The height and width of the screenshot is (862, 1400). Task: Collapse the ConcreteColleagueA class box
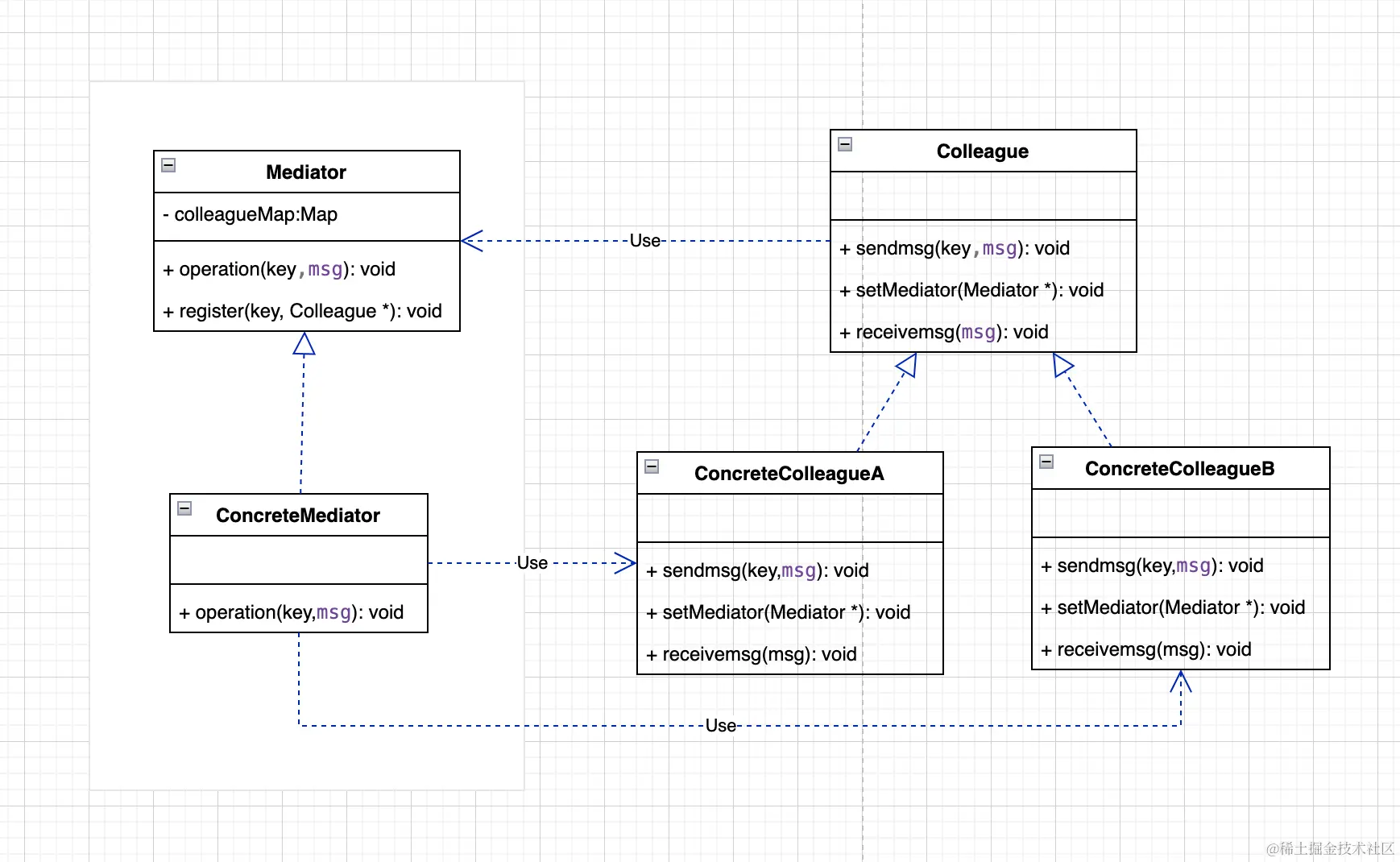(652, 466)
